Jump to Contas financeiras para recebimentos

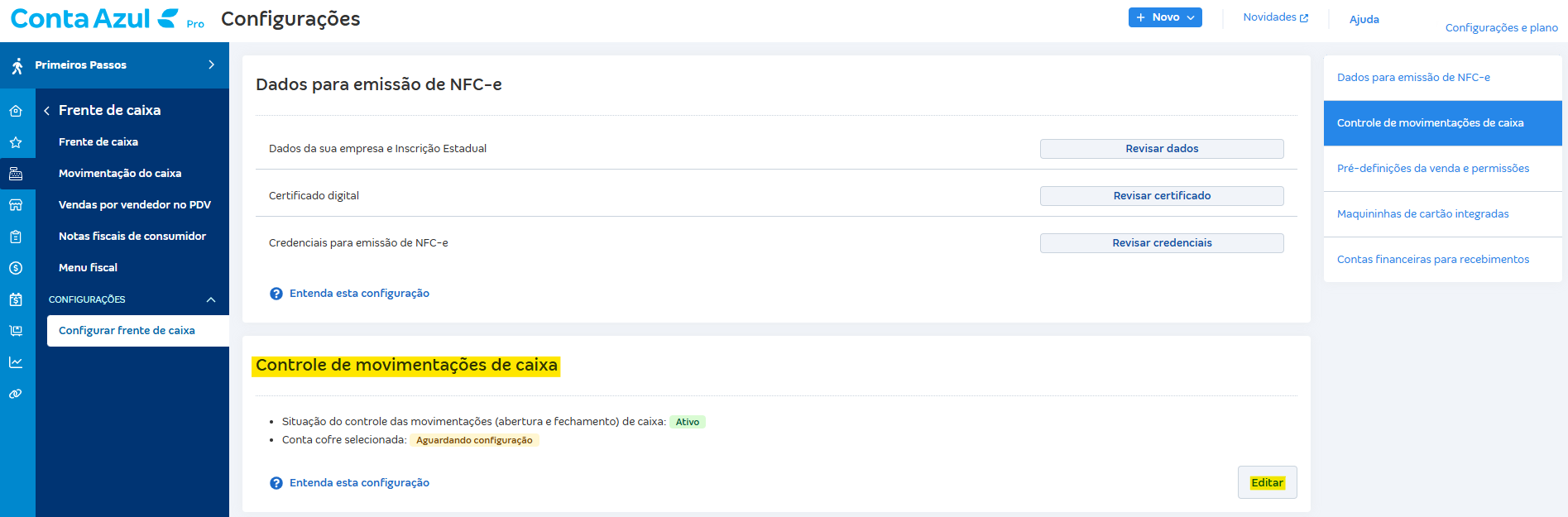[x=1443, y=260]
